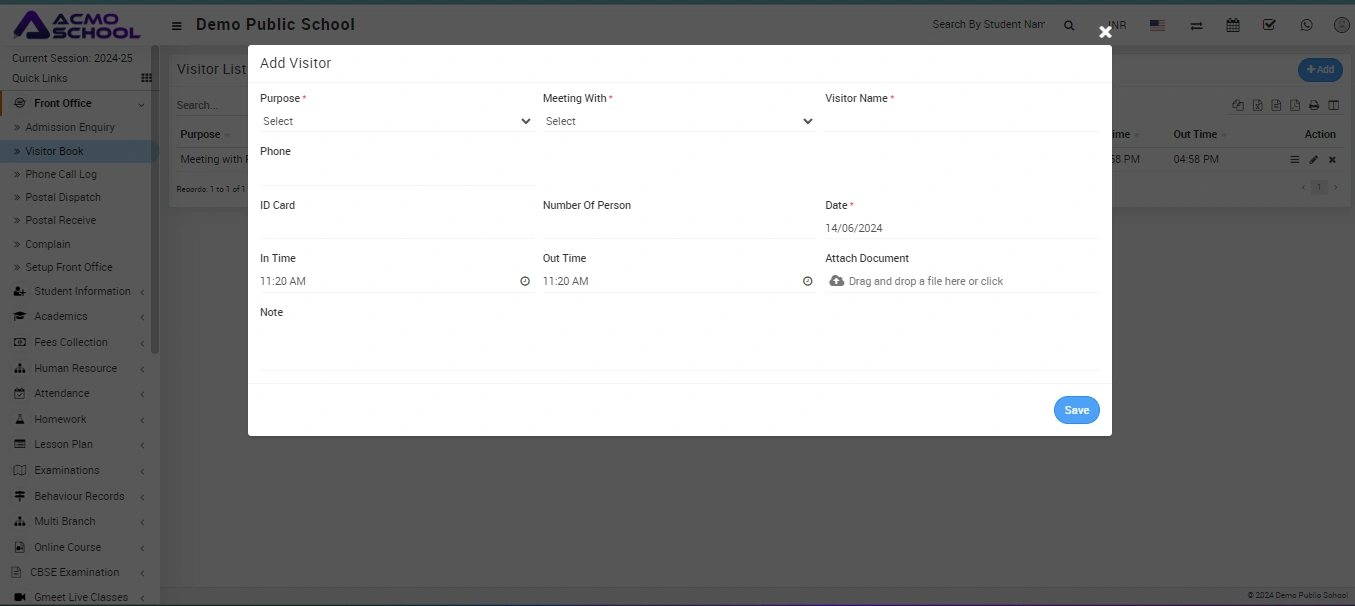Open the Meeting With dropdown
1355x606 pixels.
[678, 121]
